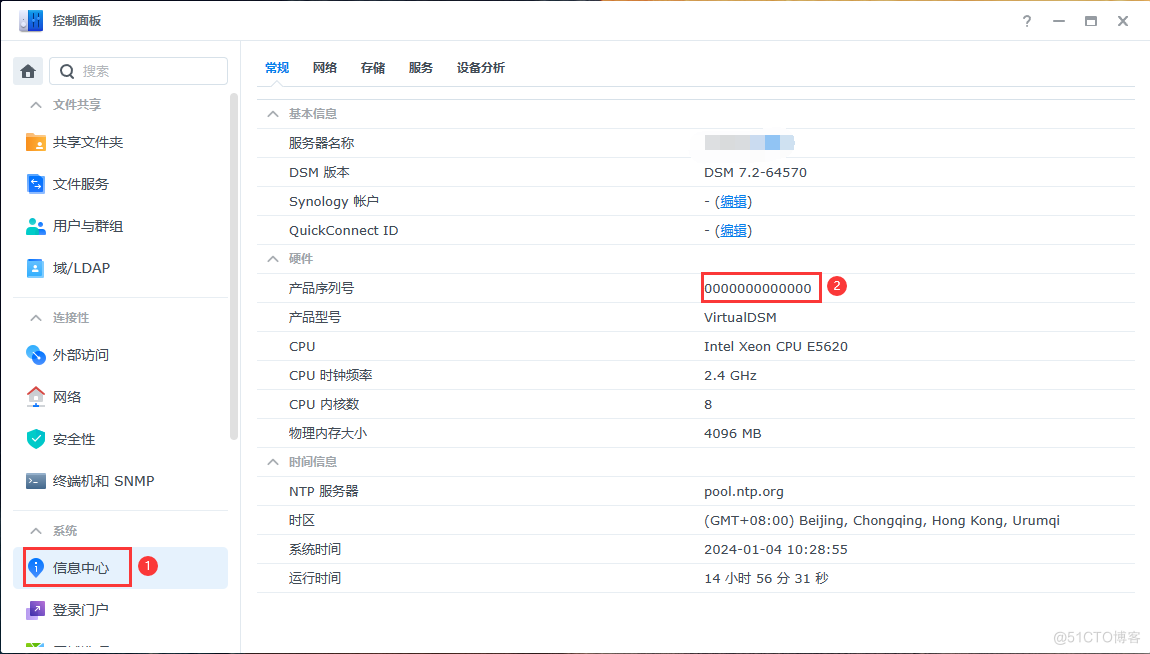Select 共享文件夹 label in sidebar

(x=88, y=142)
